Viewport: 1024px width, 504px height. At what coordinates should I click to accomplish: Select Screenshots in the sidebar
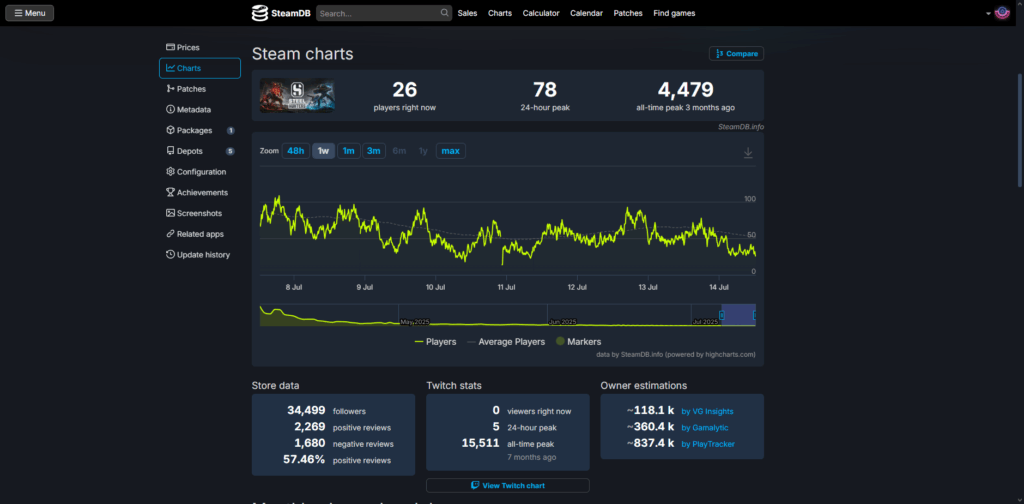tap(200, 213)
